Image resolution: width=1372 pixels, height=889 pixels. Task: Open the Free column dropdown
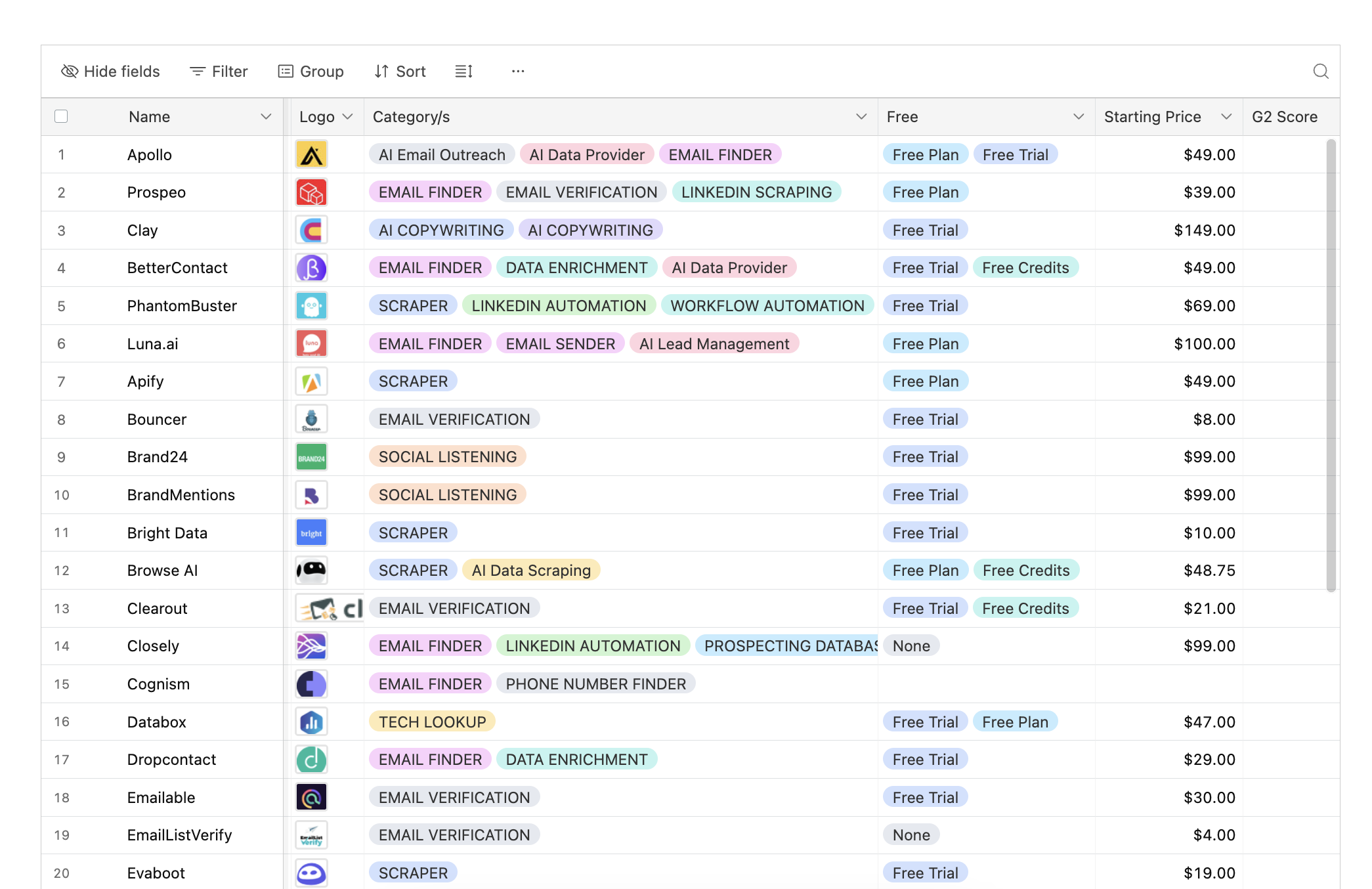1078,116
